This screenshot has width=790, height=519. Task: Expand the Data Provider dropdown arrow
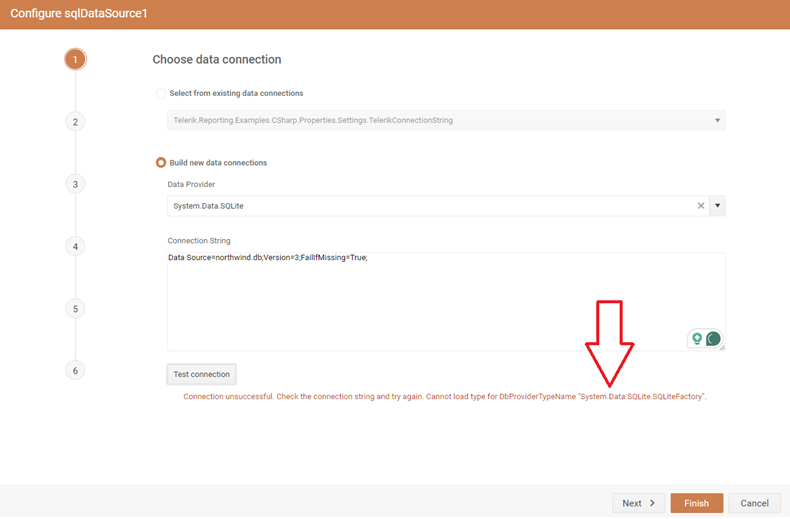coord(717,206)
